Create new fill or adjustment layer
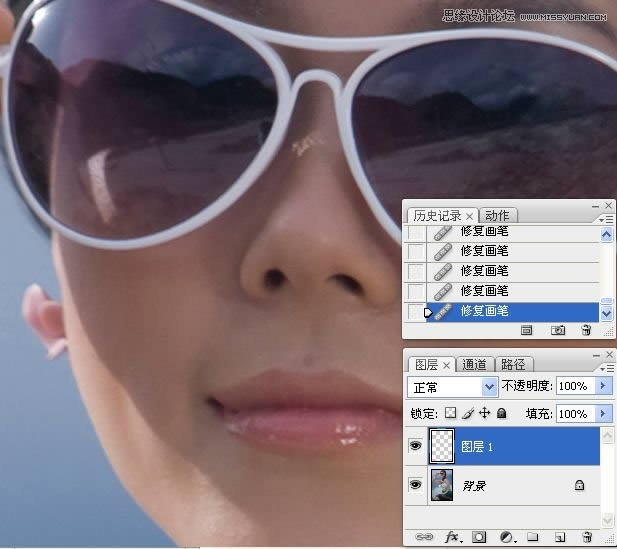The height and width of the screenshot is (549, 617). (506, 537)
